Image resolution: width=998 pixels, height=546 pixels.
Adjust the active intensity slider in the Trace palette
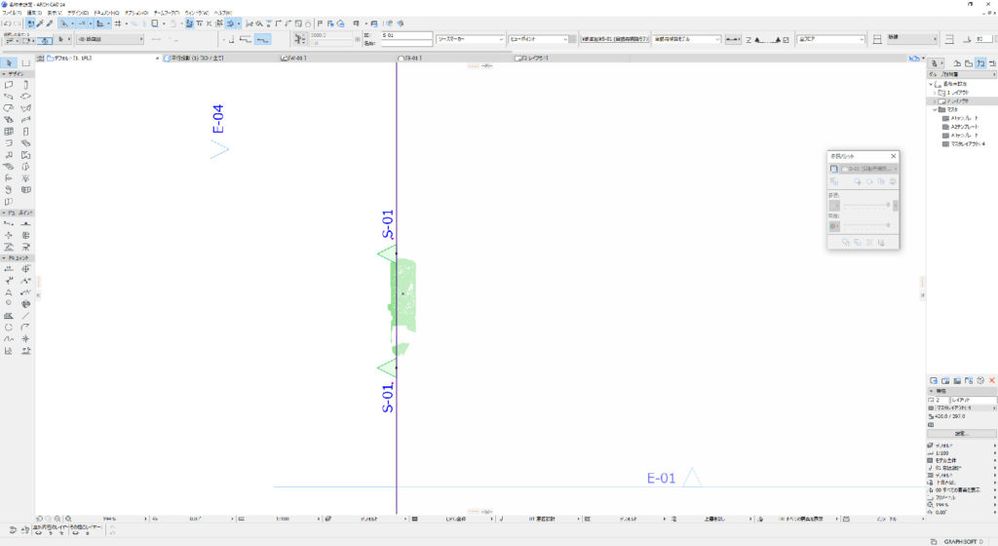866,225
